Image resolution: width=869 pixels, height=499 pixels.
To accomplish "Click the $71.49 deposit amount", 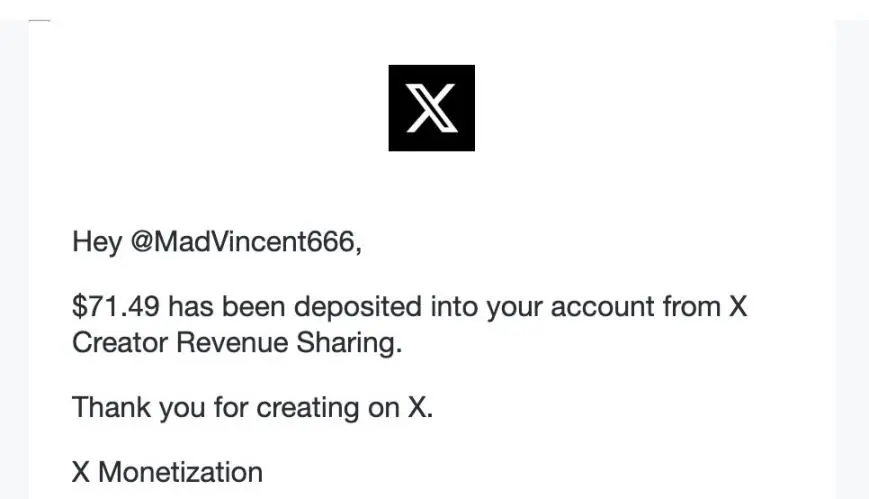I will click(116, 306).
